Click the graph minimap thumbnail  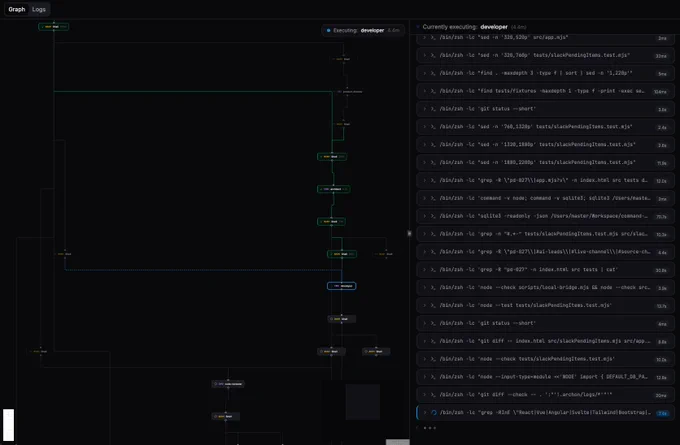point(363,402)
